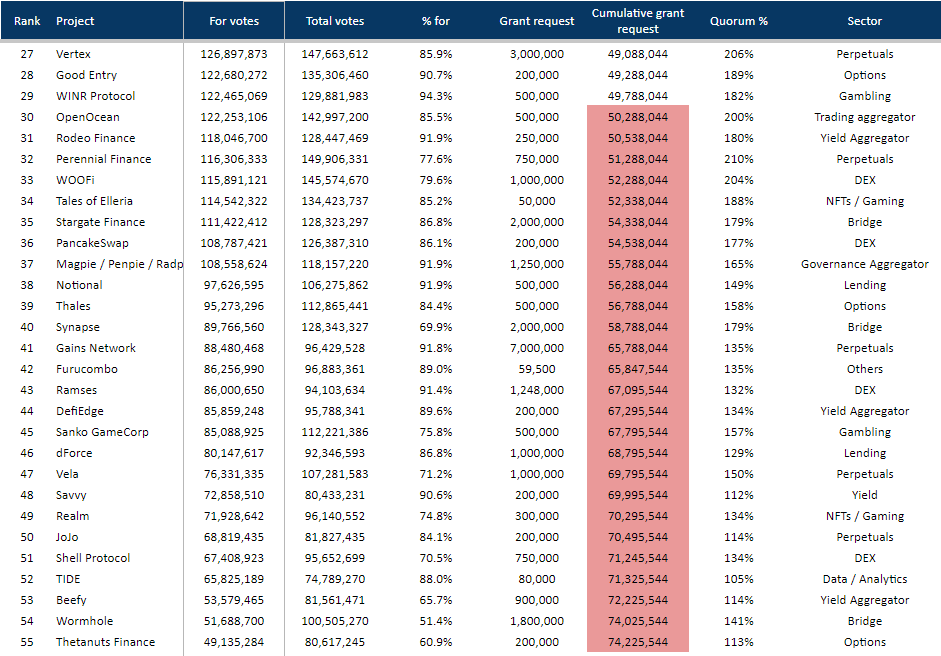Click the 51.4% for cell

point(436,621)
